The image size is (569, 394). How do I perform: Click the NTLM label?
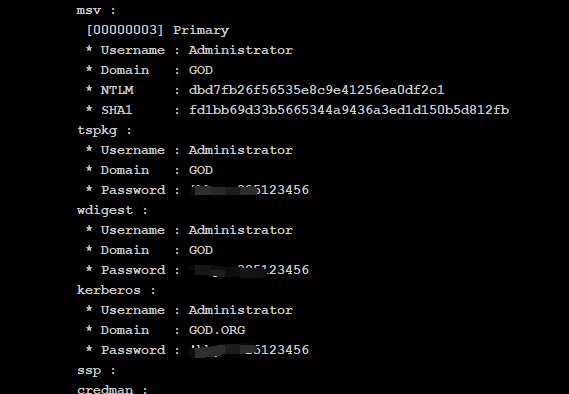tap(117, 90)
